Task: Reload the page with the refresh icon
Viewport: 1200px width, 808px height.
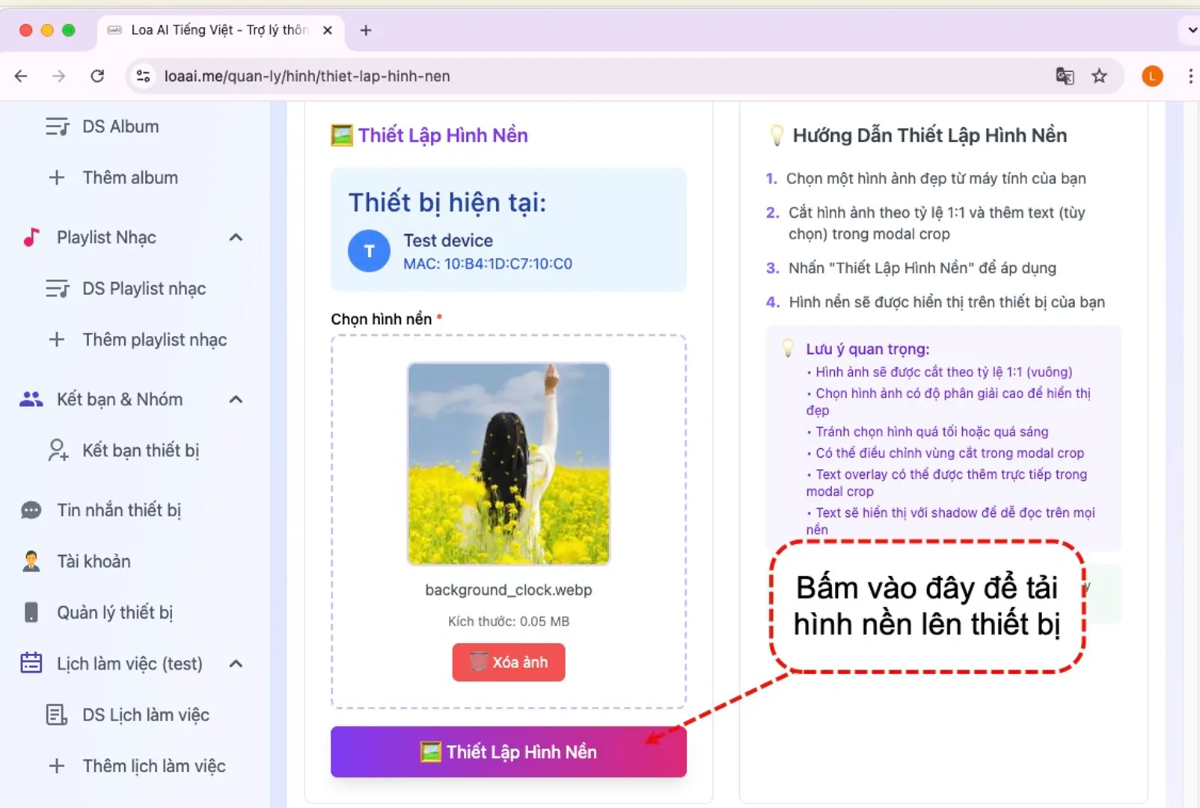Action: 97,76
